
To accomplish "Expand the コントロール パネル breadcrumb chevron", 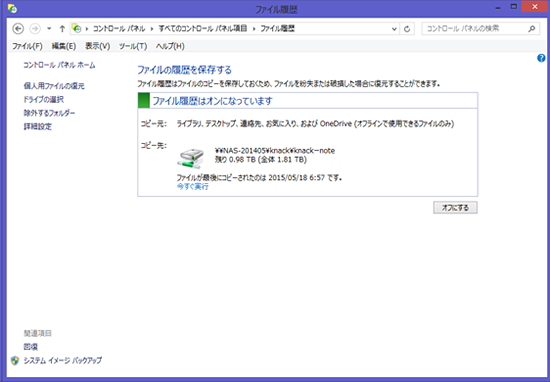I will (x=152, y=29).
